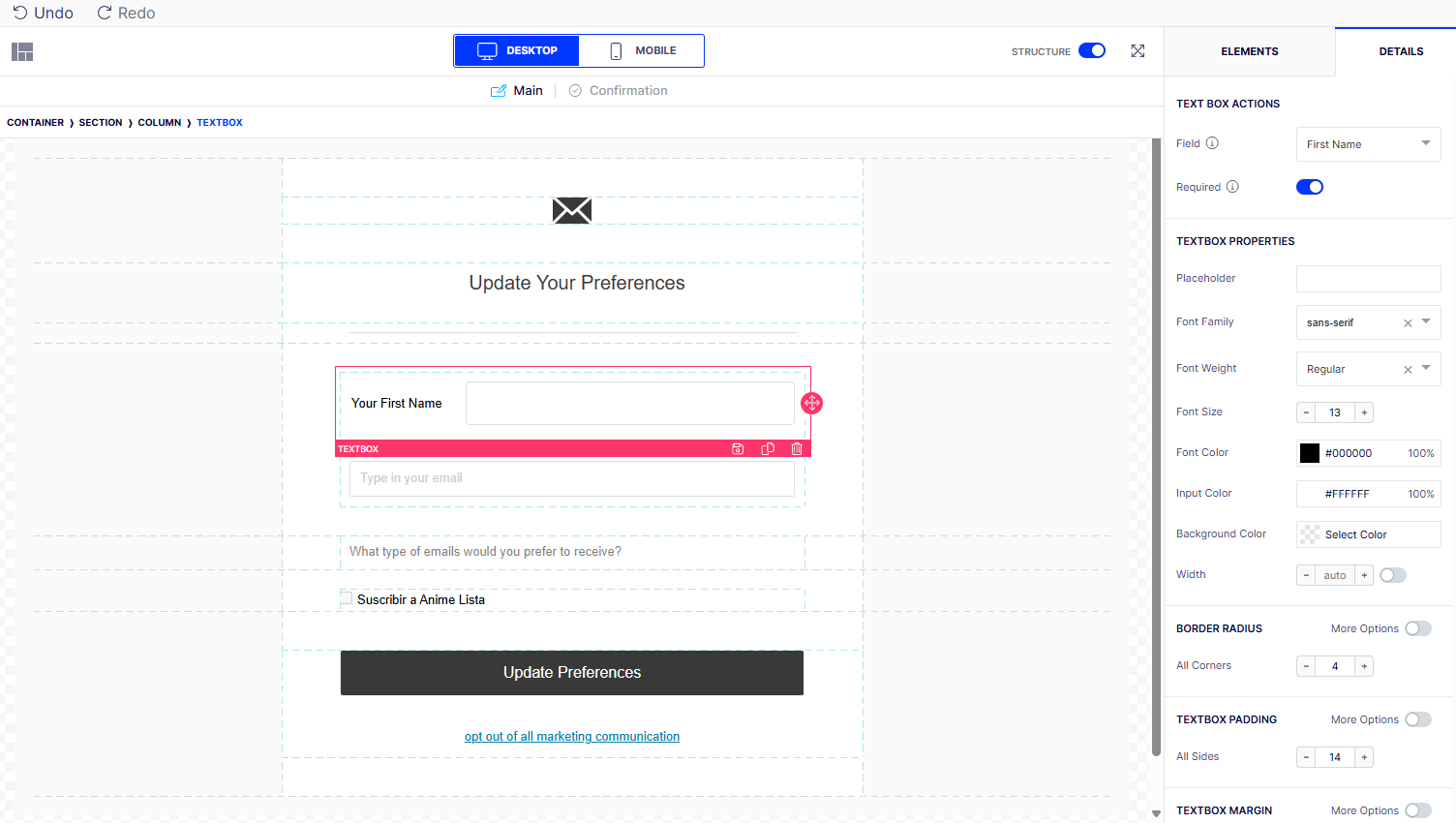Toggle the Structure switch off
Screen dimensions: 1456x823
(1092, 50)
